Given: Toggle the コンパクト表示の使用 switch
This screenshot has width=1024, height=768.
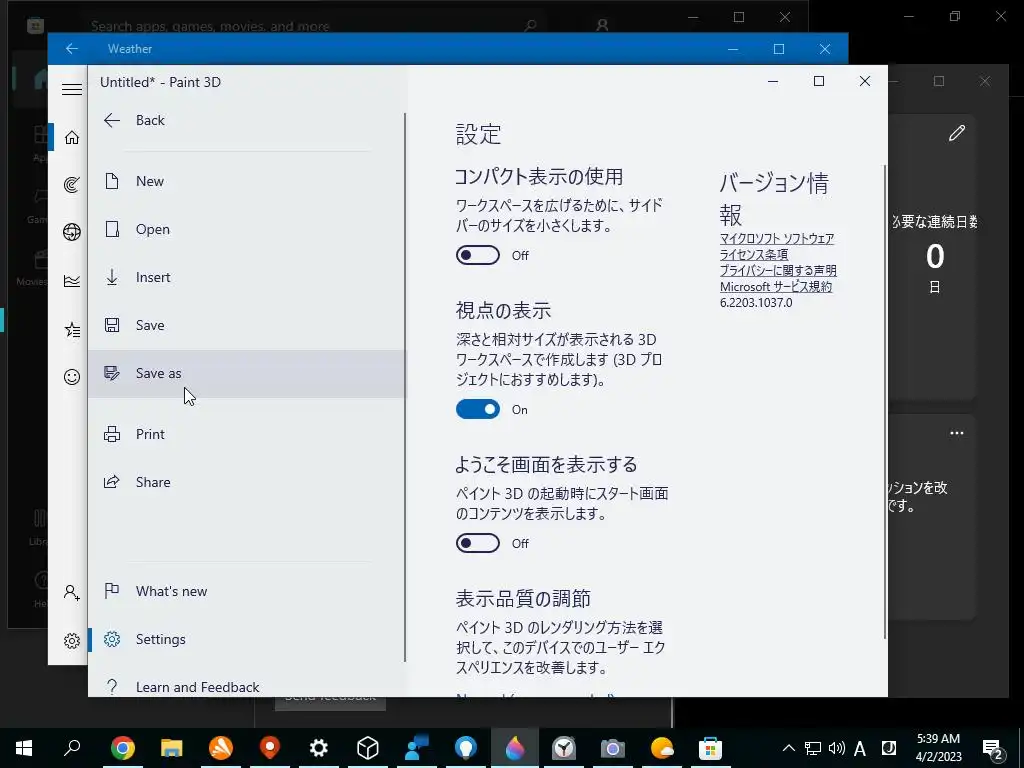Looking at the screenshot, I should [x=478, y=255].
